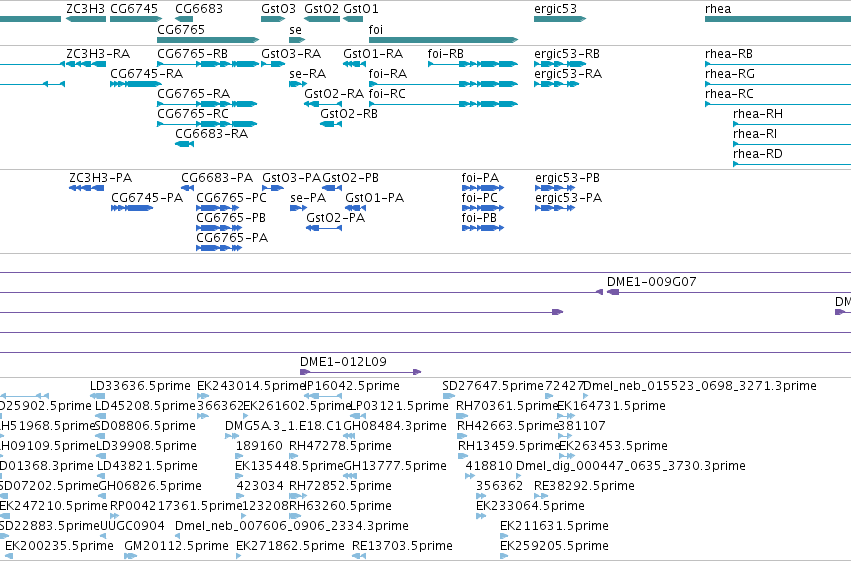Click the CG6765-RA transcript label

(194, 94)
